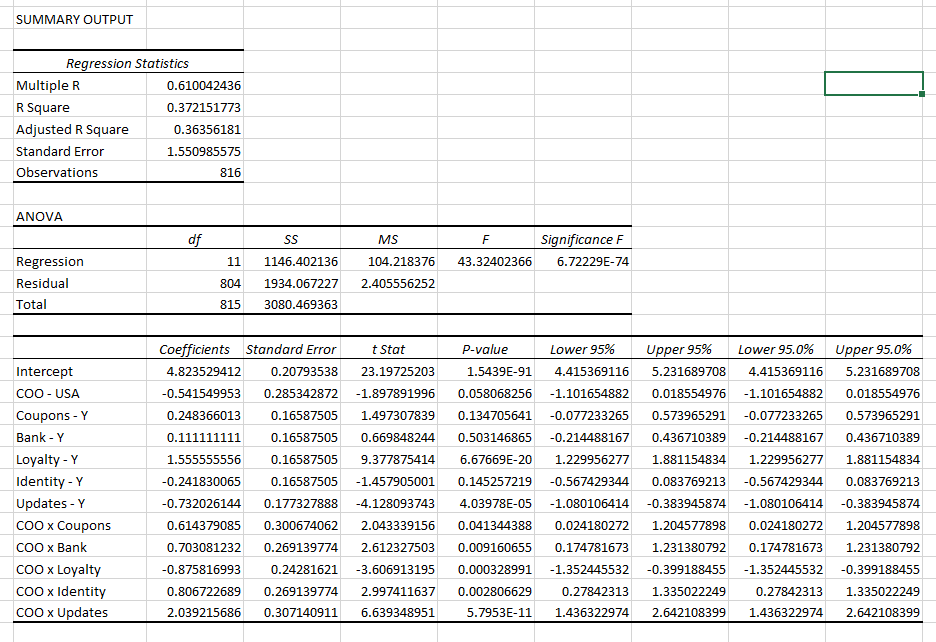Screen dimensions: 936x642
Task: Click the COO x Updates t Stat 6.639348951
Action: (391, 613)
